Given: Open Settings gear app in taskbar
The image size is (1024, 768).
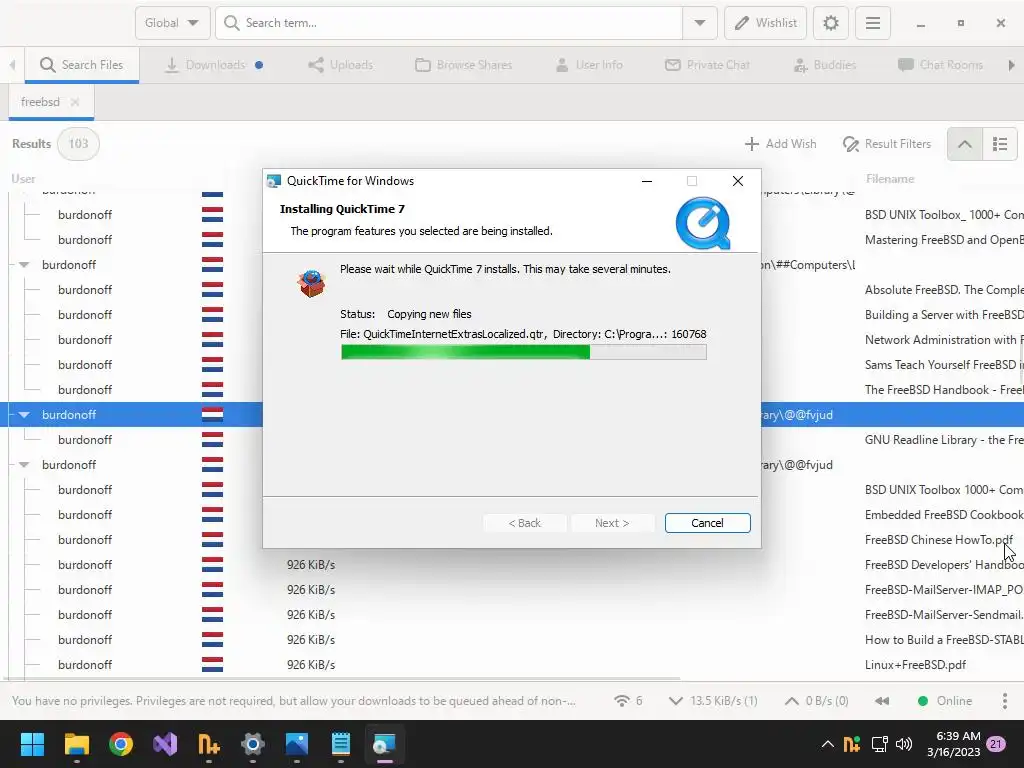Looking at the screenshot, I should pos(253,744).
